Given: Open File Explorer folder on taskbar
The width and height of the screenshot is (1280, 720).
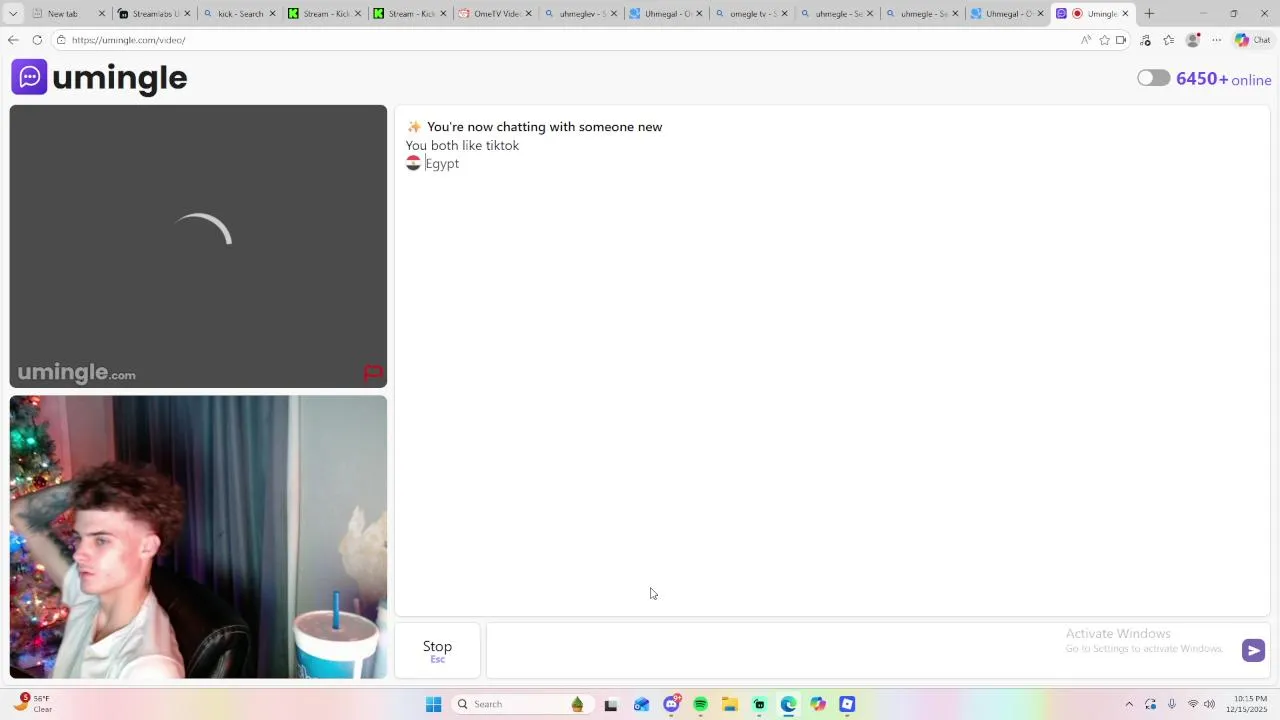Looking at the screenshot, I should tap(729, 704).
